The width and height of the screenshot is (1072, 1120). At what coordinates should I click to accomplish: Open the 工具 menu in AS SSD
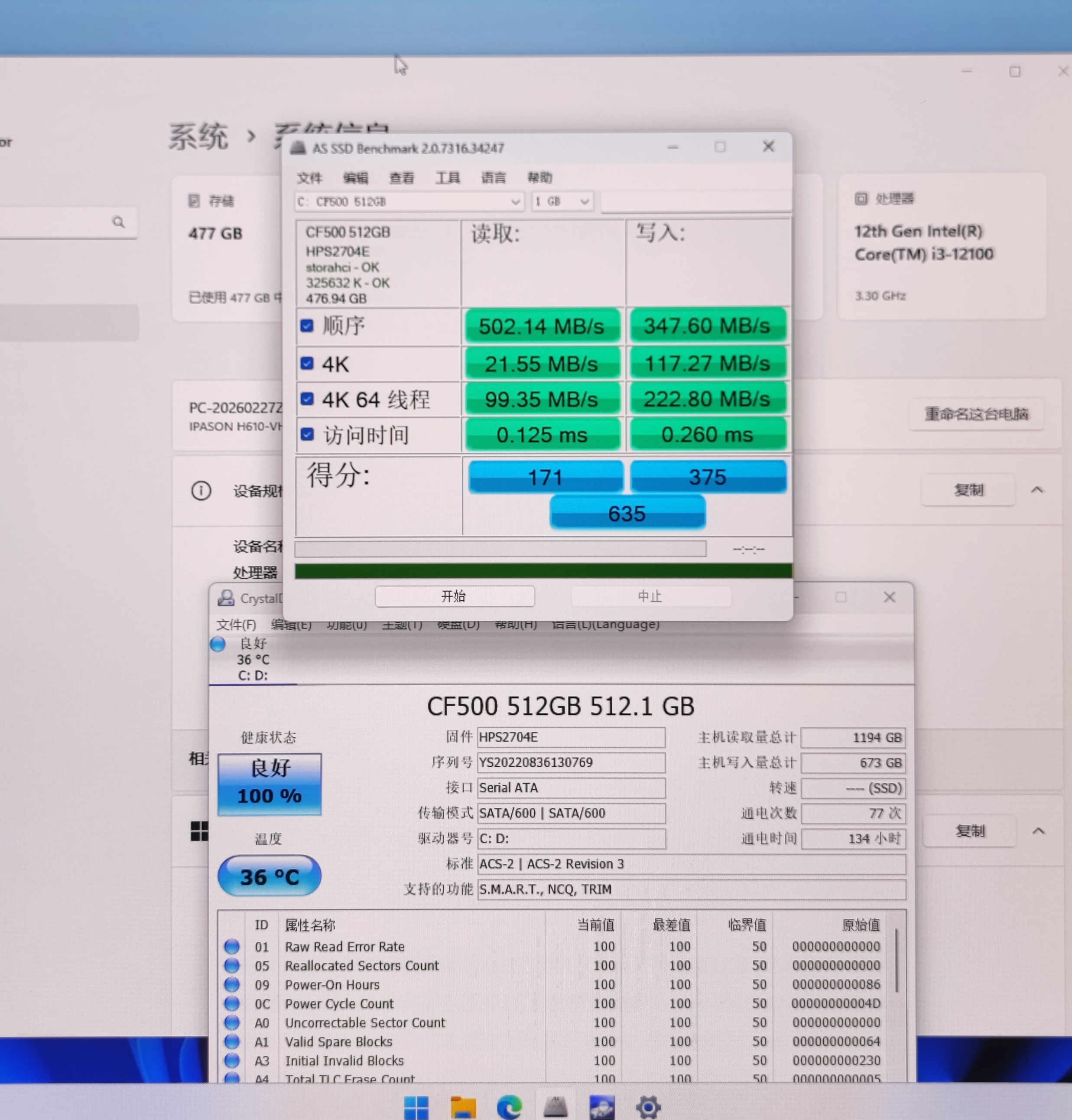pos(447,178)
